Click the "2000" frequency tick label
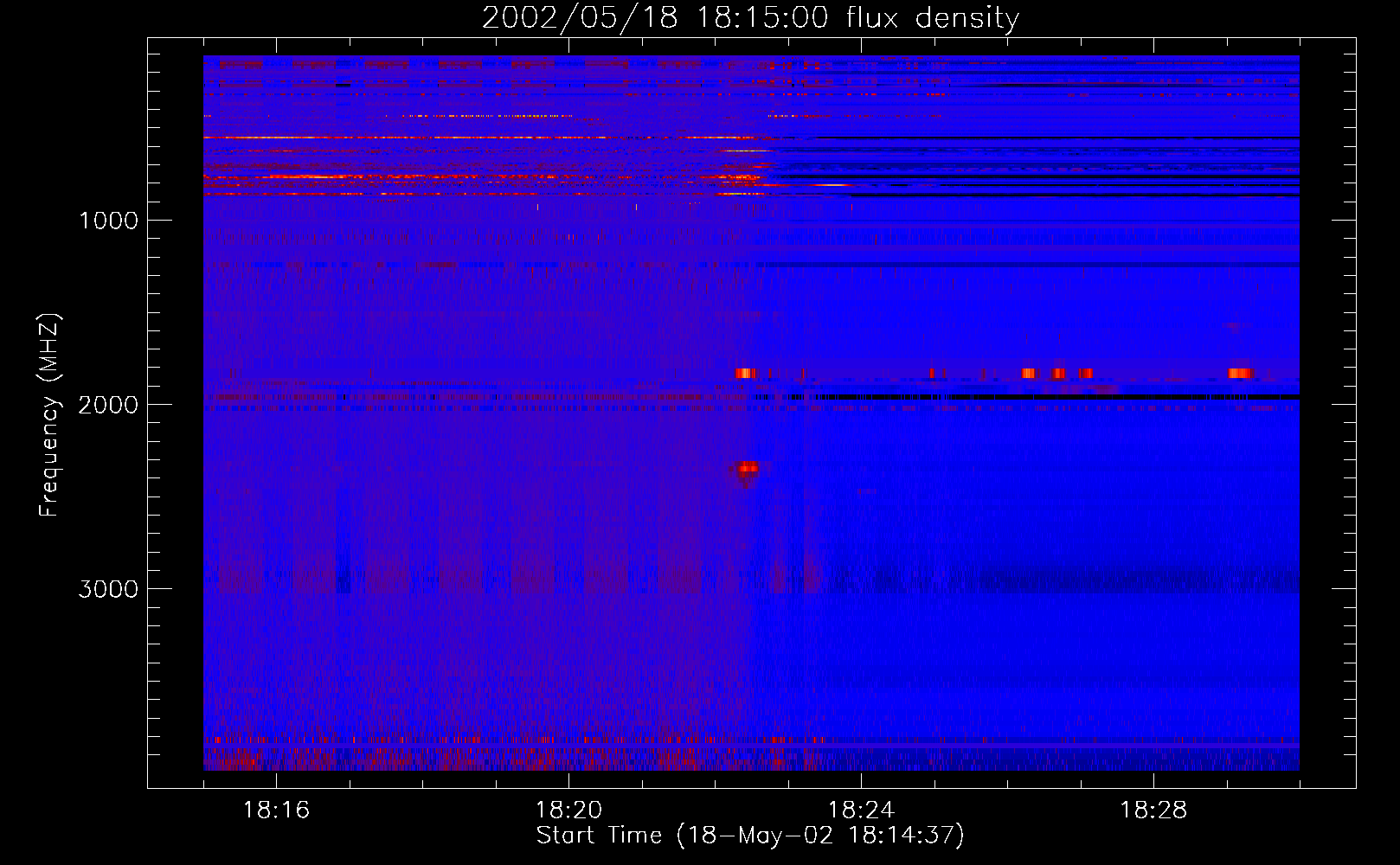1400x865 pixels. point(108,405)
